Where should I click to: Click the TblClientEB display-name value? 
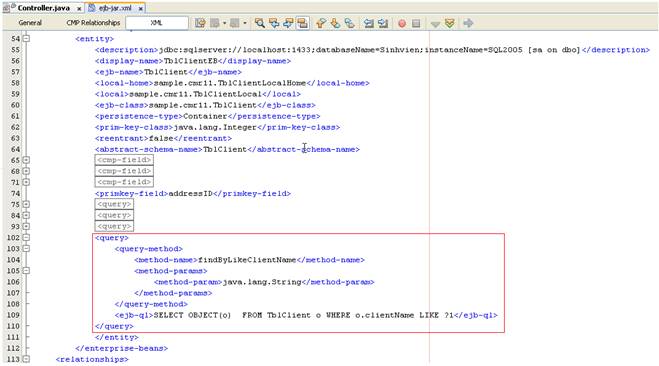191,61
